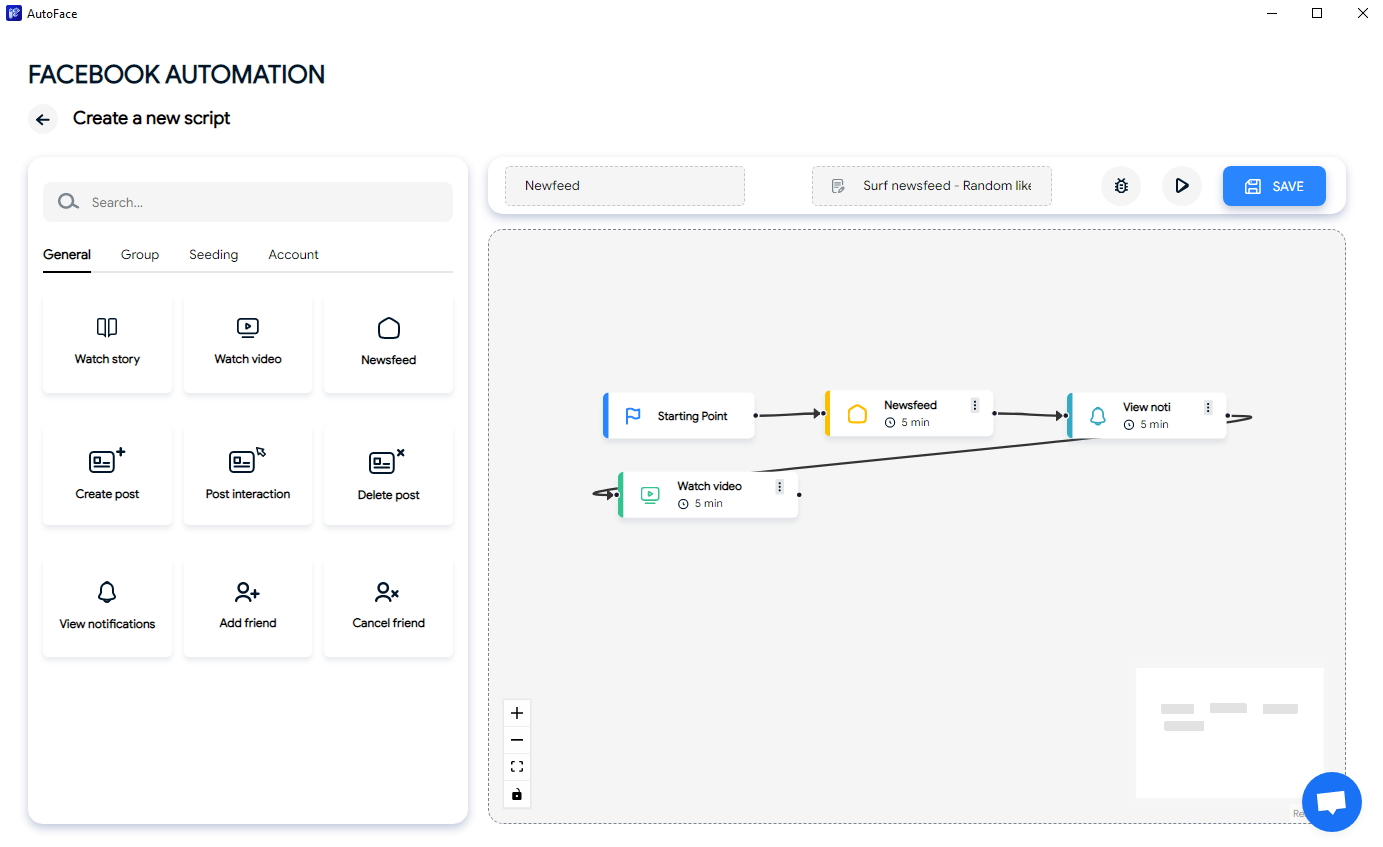The height and width of the screenshot is (847, 1383).
Task: Click the yellow home icon on Newsfeed node
Action: pos(857,414)
